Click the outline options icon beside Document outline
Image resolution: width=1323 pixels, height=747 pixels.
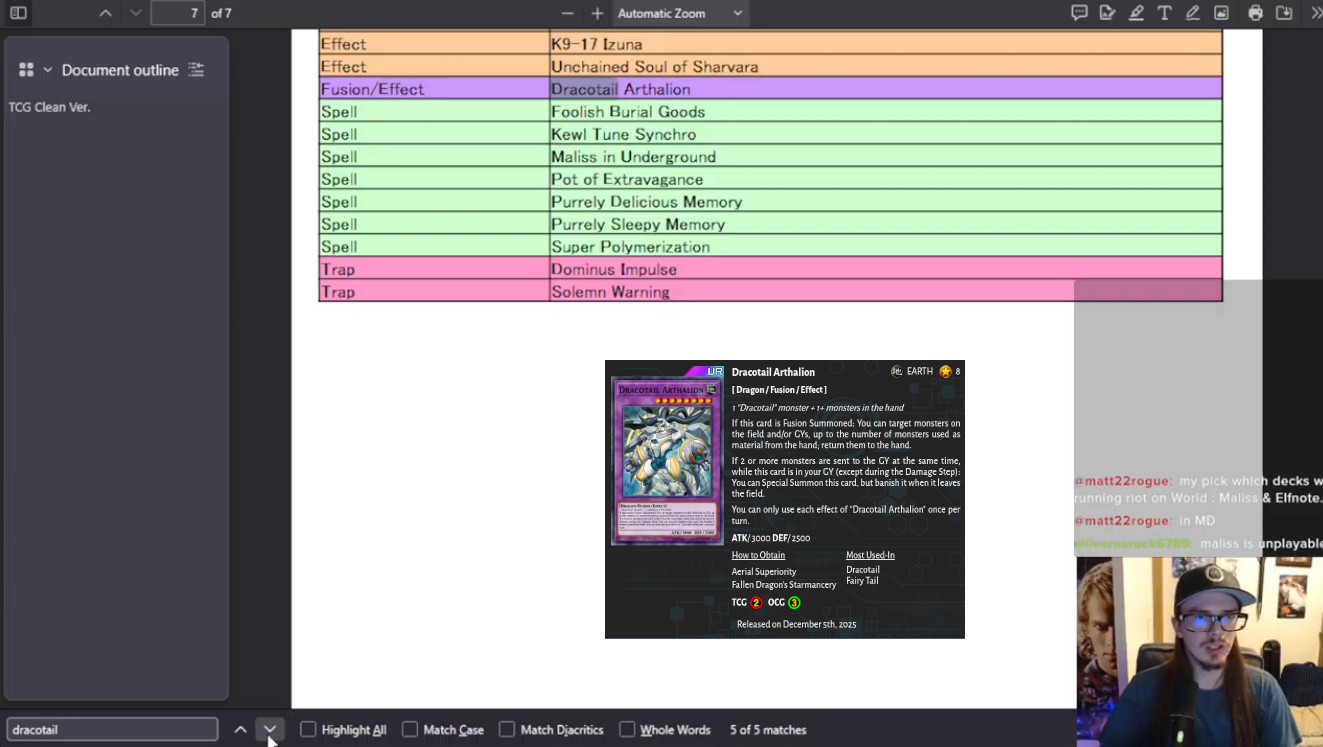(196, 70)
